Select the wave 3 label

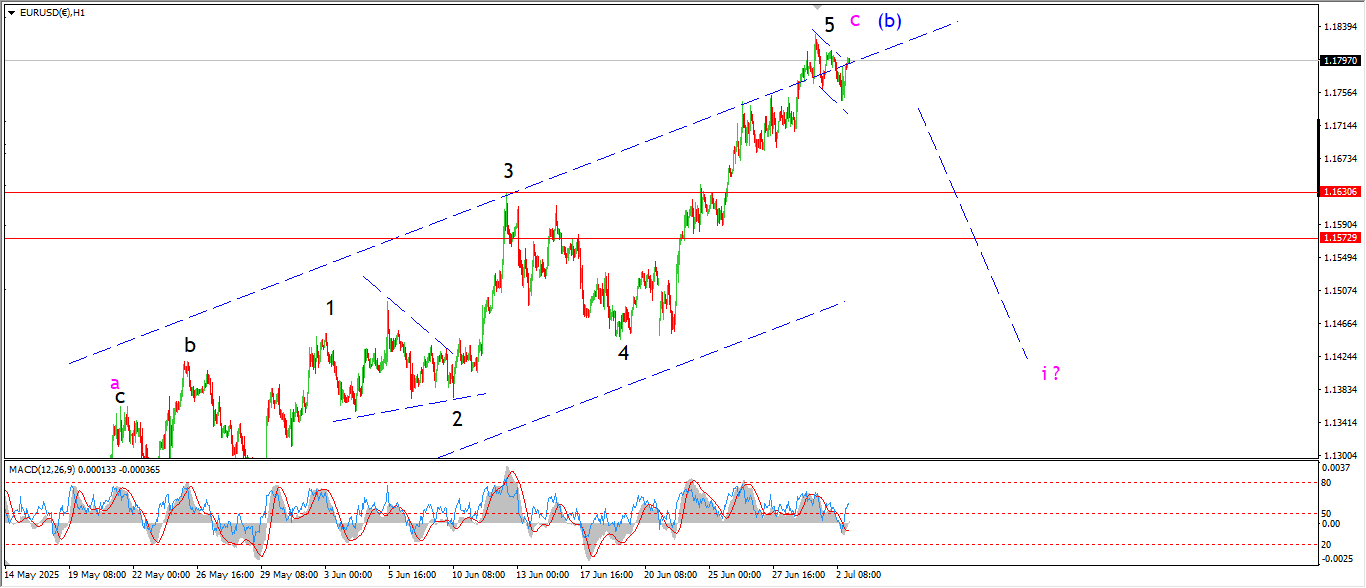(x=508, y=171)
